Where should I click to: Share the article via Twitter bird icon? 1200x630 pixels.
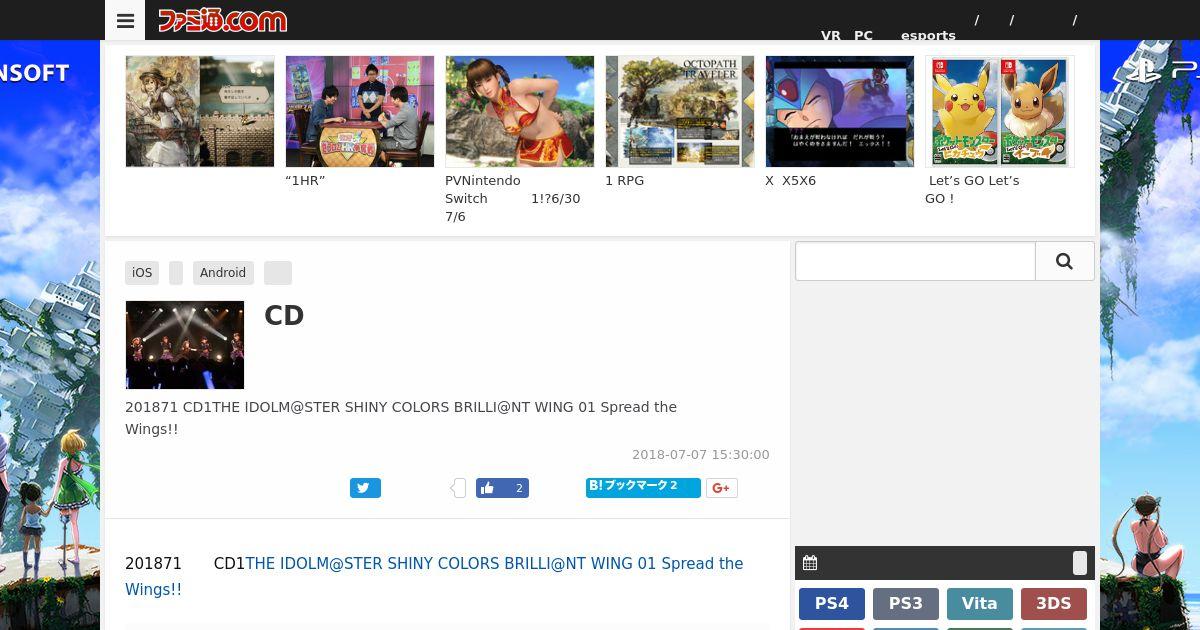click(x=365, y=488)
